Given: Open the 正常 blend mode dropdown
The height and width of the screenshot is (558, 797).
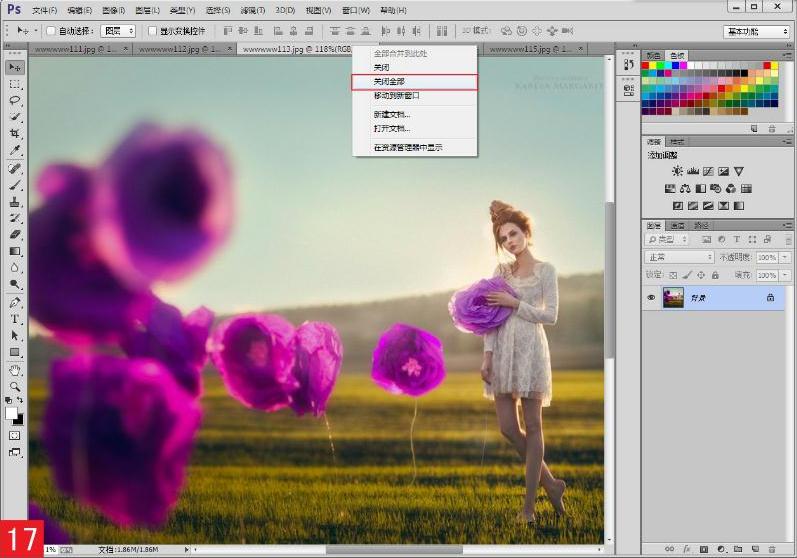Looking at the screenshot, I should tap(679, 257).
